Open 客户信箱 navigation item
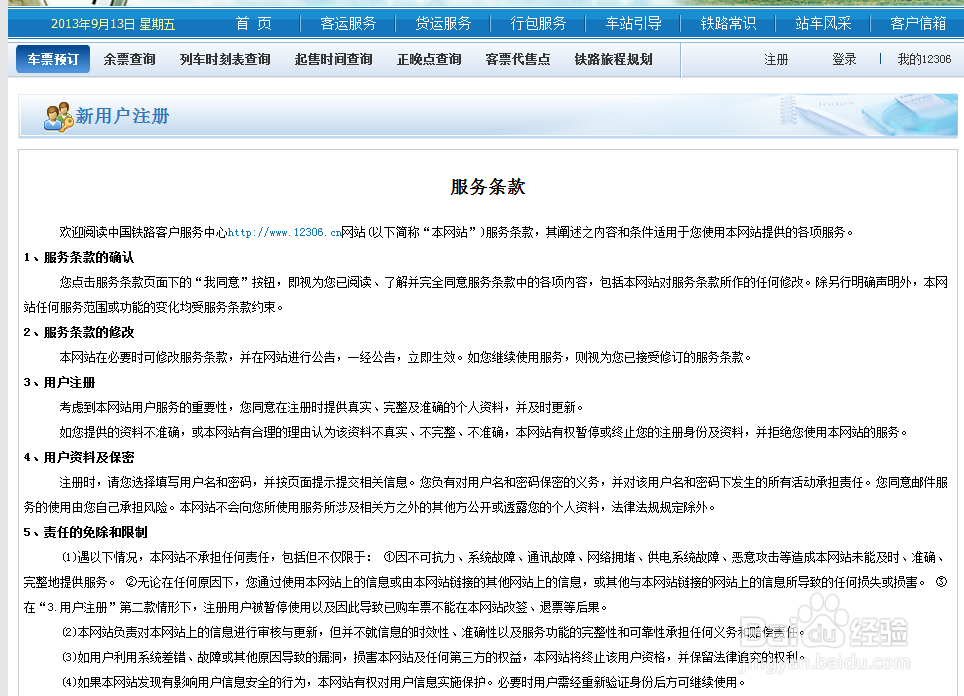 click(x=918, y=24)
